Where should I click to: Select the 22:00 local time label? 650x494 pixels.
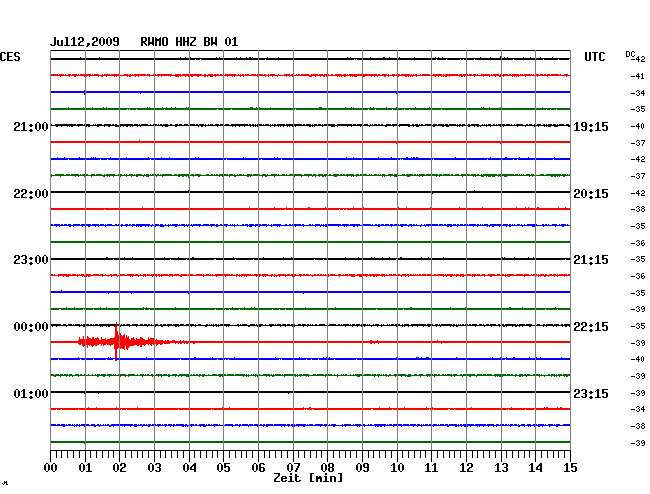pos(31,194)
